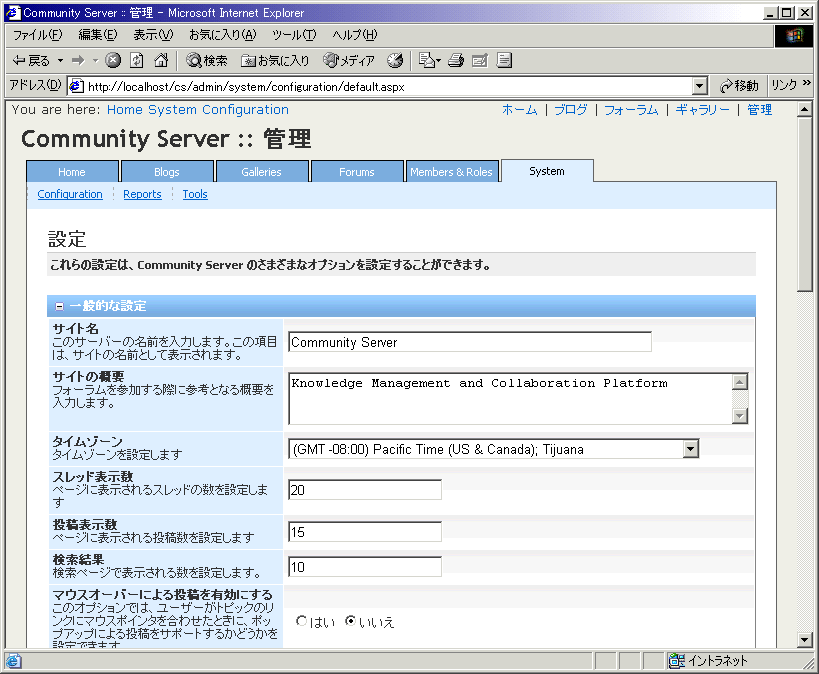Viewport: 819px width, 674px height.
Task: Click the search results field showing 10
Action: click(365, 567)
